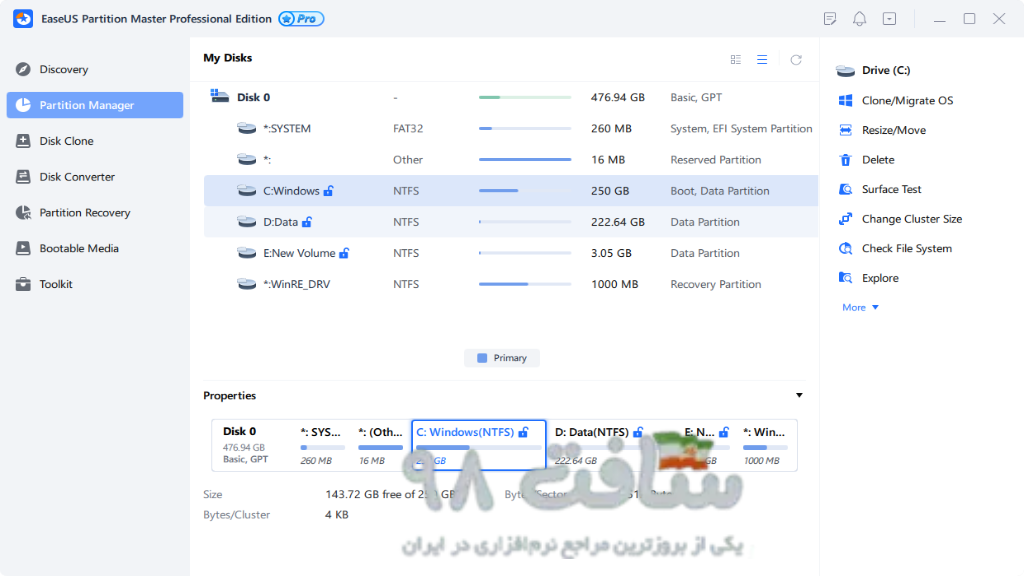Click the Bootable Media icon
The image size is (1024, 576).
[23, 248]
